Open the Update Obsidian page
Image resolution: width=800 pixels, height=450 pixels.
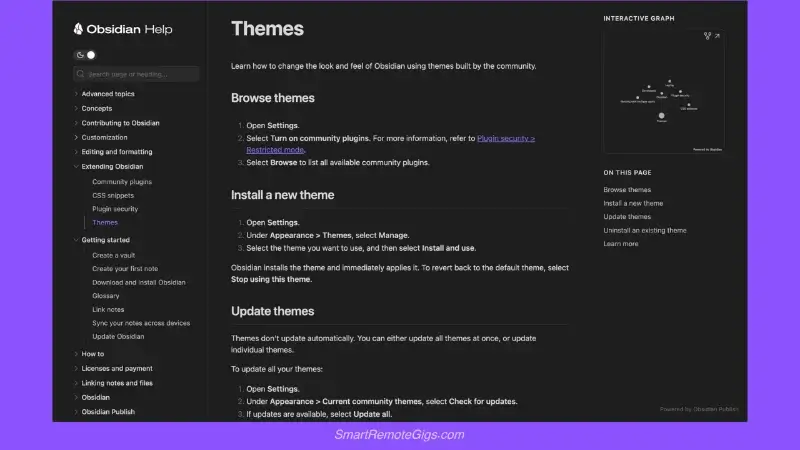(118, 336)
